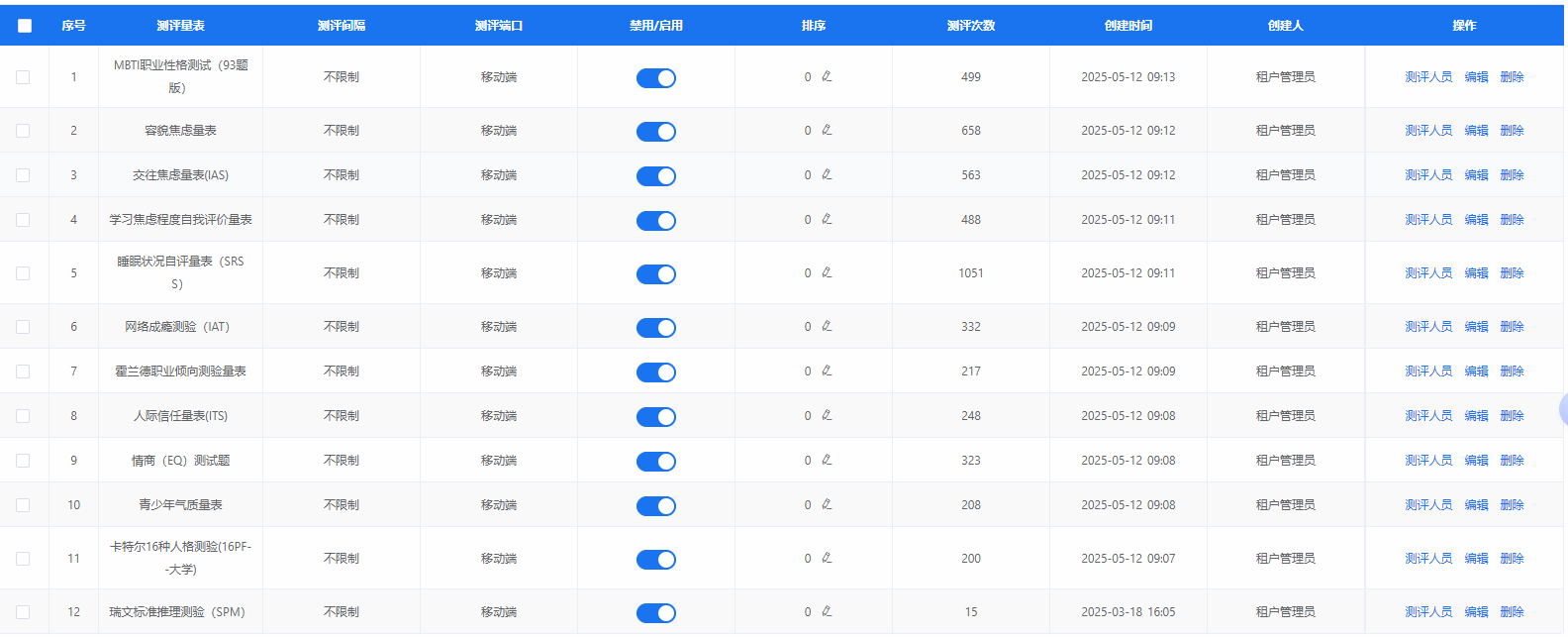Select all rows with header checkbox
Screen dimensions: 1568x637
tap(25, 26)
